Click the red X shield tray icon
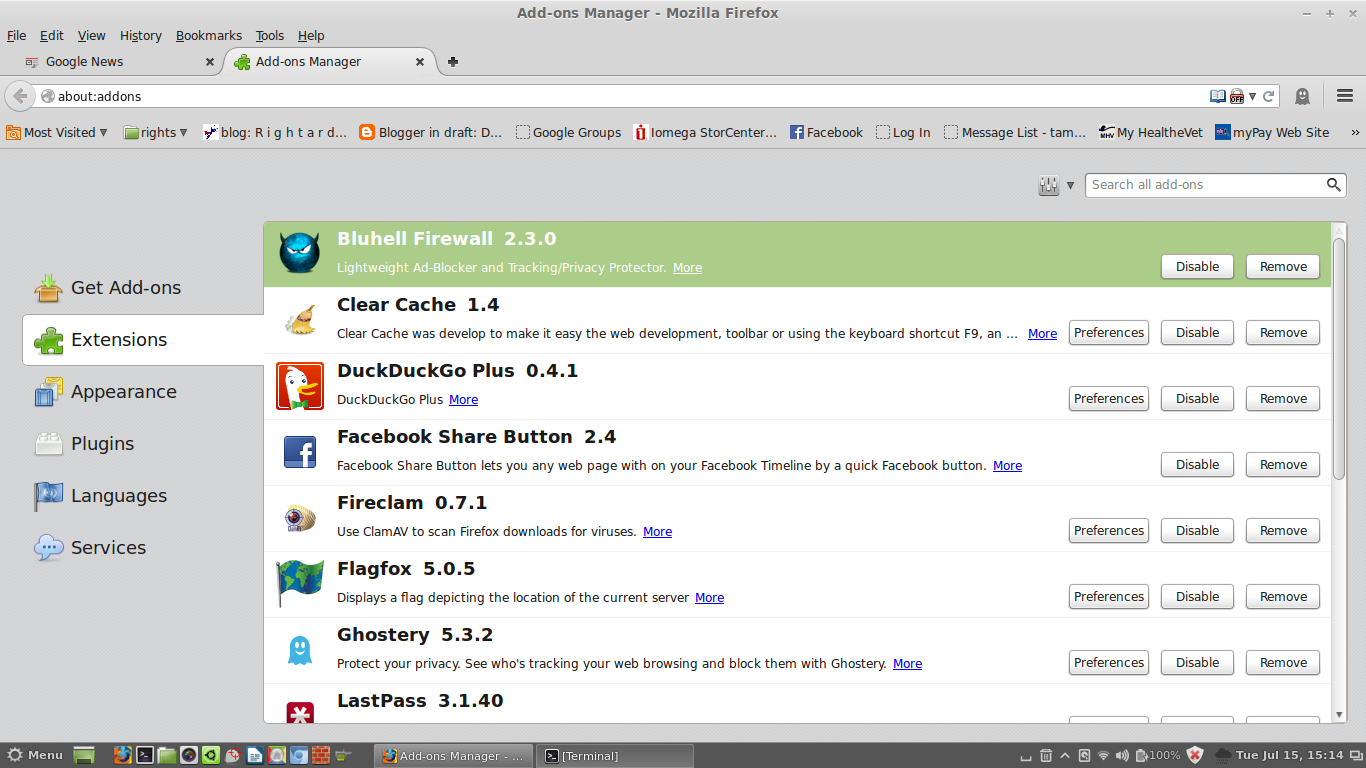Screen dimensions: 1366x768 1194,755
